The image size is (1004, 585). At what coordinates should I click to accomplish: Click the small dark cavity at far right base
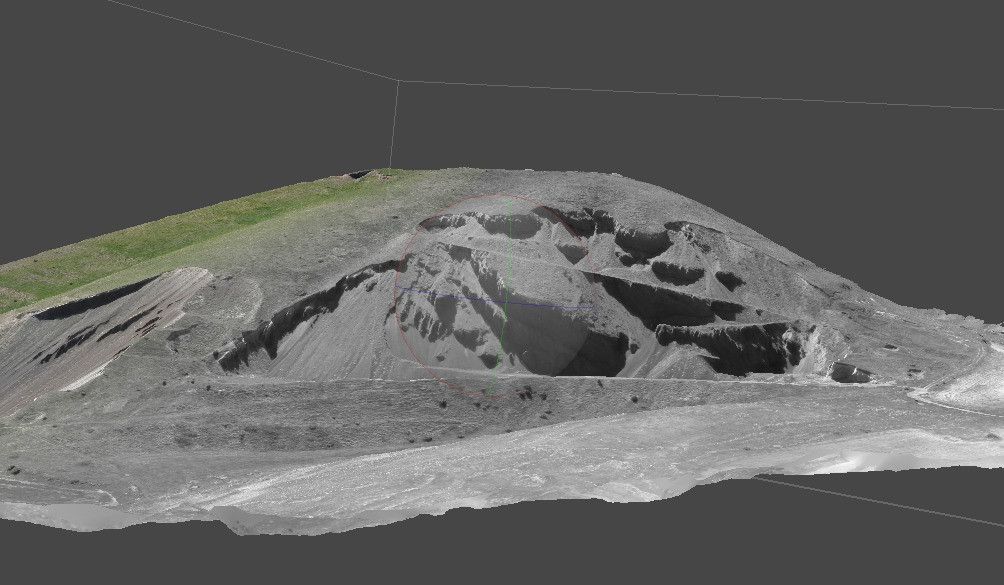848,373
